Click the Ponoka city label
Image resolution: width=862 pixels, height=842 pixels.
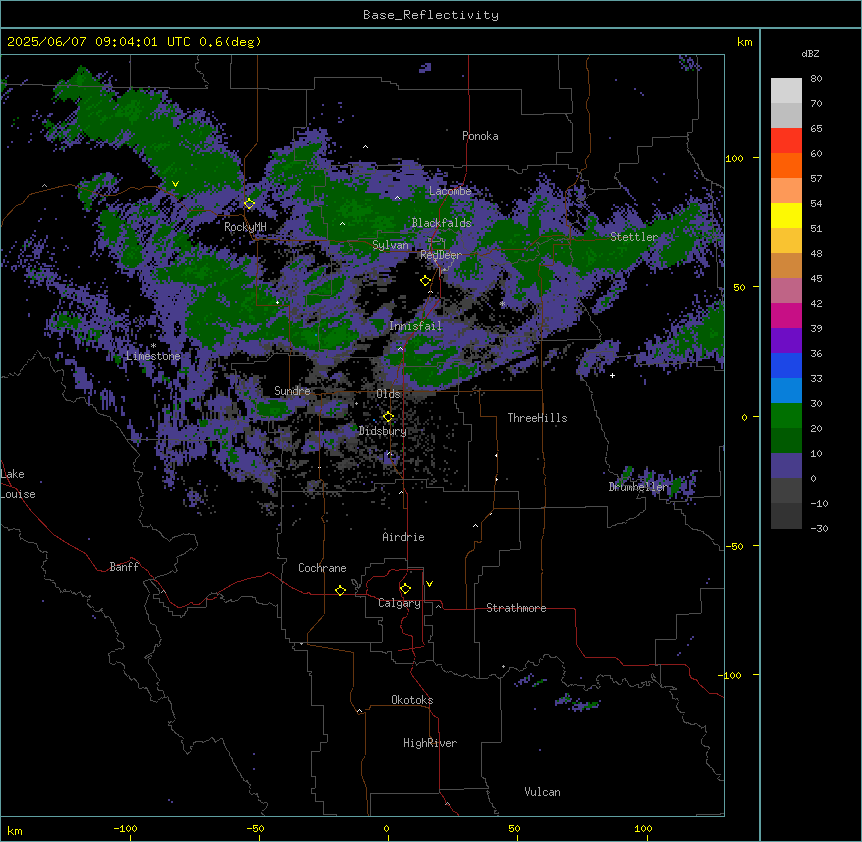coord(480,136)
